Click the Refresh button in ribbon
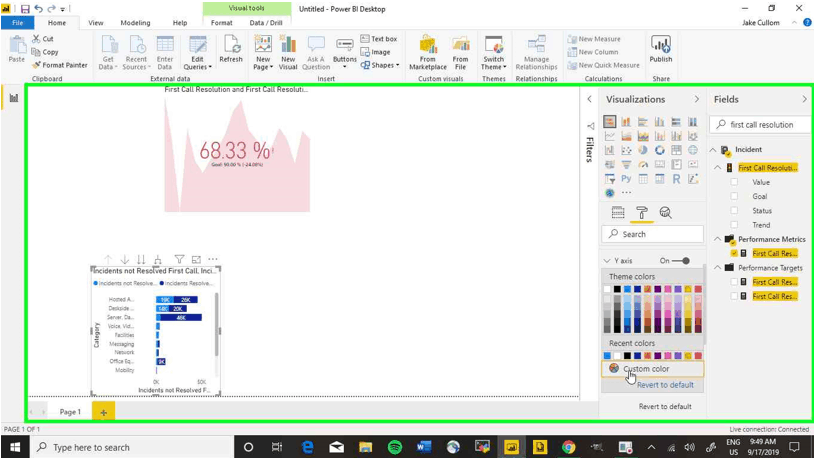The width and height of the screenshot is (815, 458). pyautogui.click(x=231, y=49)
